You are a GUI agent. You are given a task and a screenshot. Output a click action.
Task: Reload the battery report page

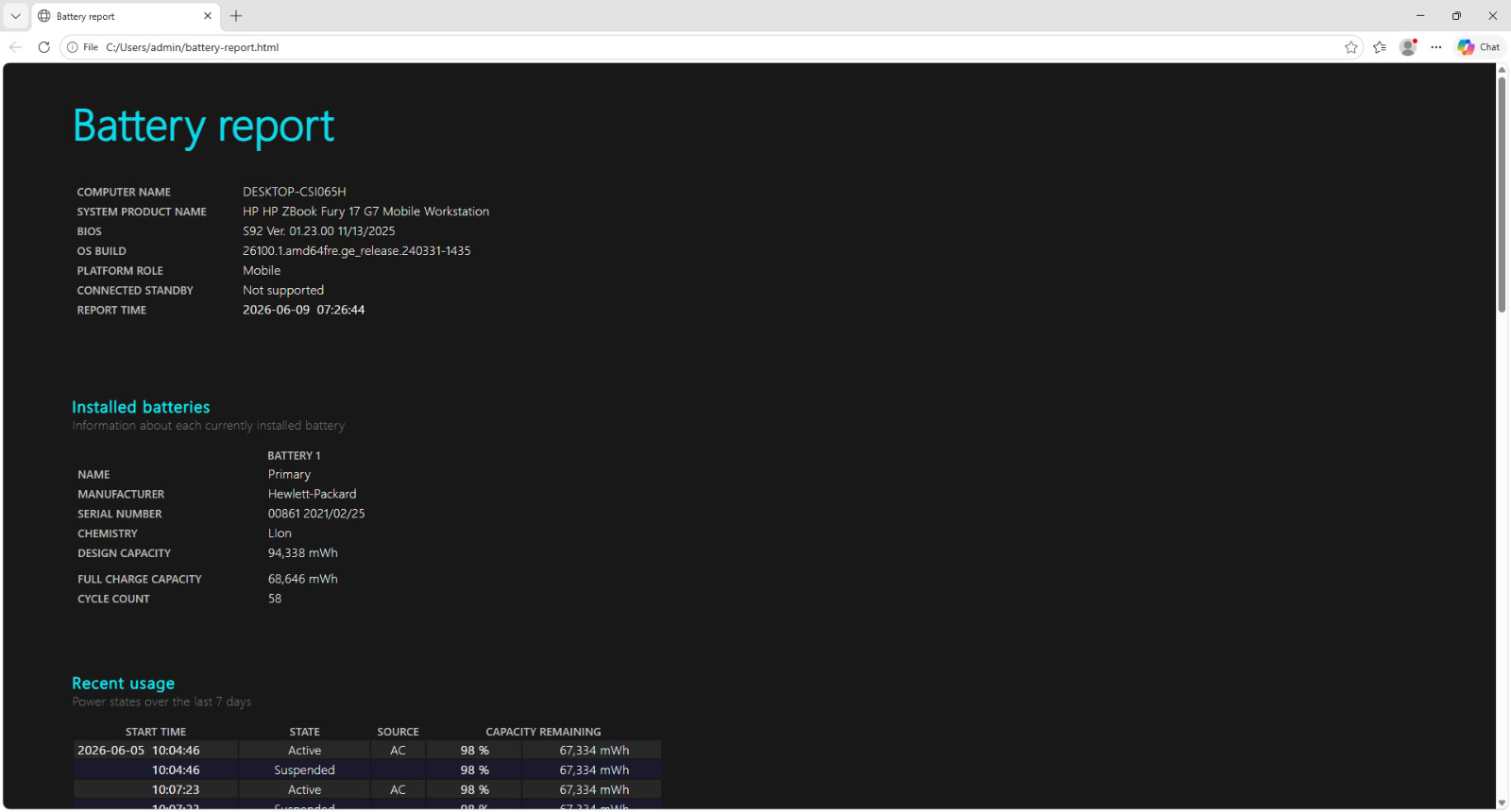pos(43,47)
